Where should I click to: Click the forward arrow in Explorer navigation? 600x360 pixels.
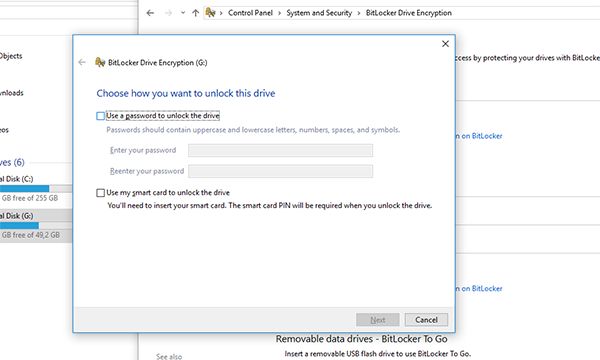pyautogui.click(x=168, y=13)
